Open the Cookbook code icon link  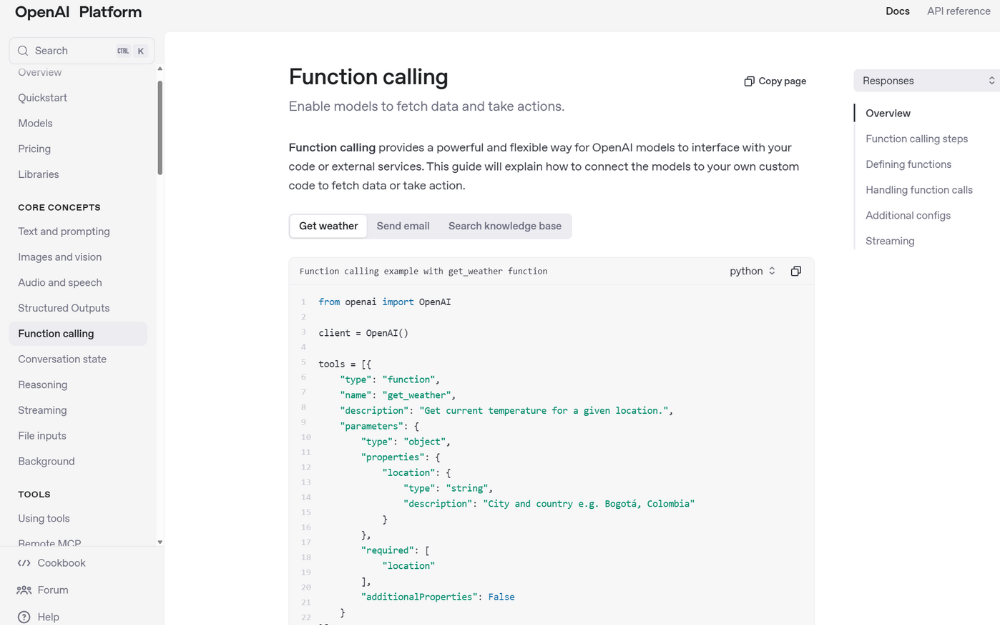(x=24, y=563)
